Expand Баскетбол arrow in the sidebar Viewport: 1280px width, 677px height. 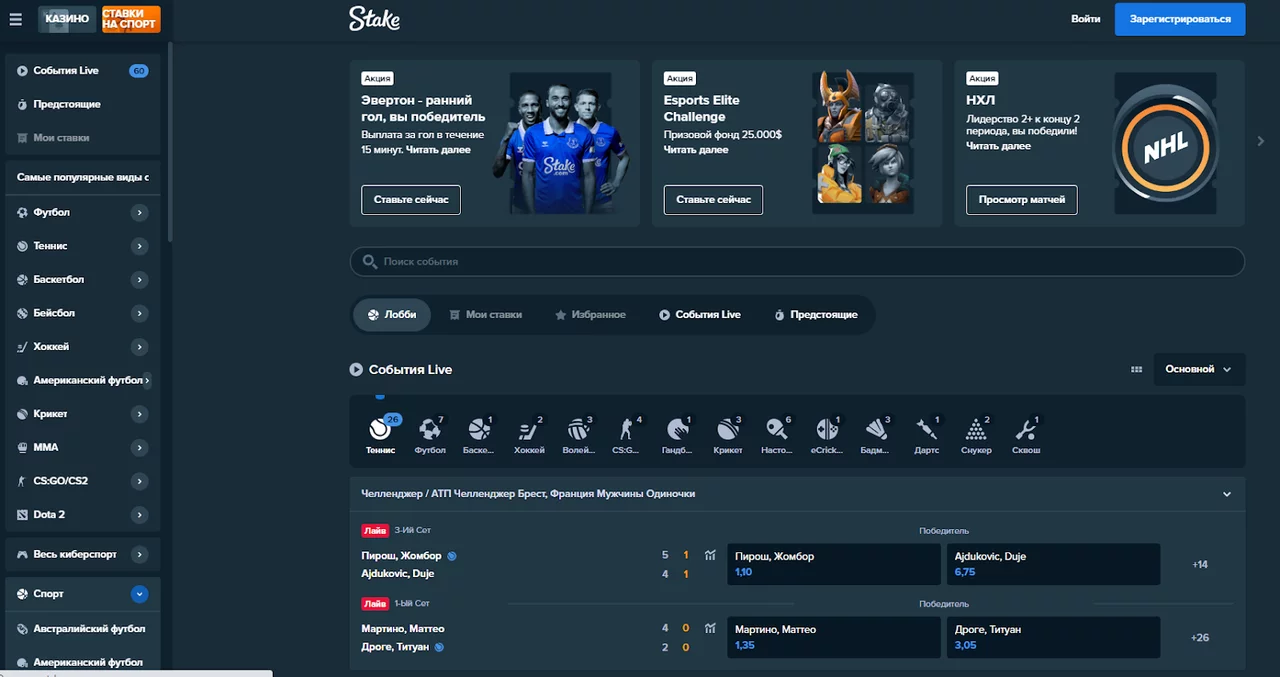[x=140, y=280]
